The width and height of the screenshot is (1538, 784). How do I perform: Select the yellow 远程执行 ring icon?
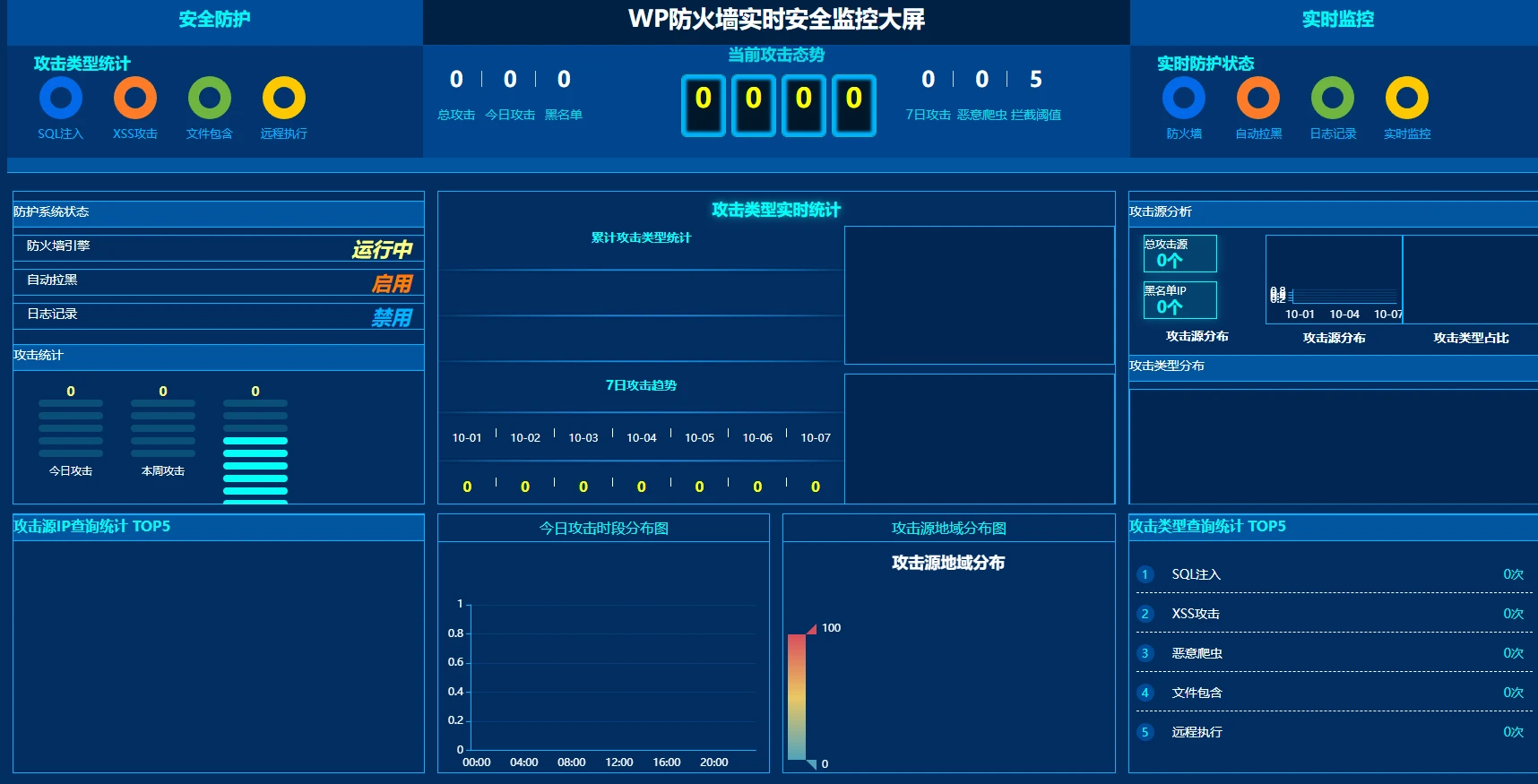284,98
